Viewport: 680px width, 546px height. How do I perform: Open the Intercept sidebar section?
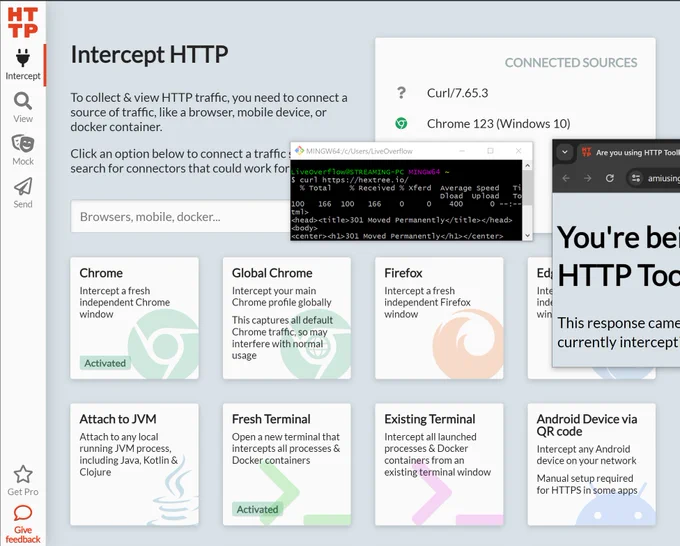pyautogui.click(x=23, y=65)
